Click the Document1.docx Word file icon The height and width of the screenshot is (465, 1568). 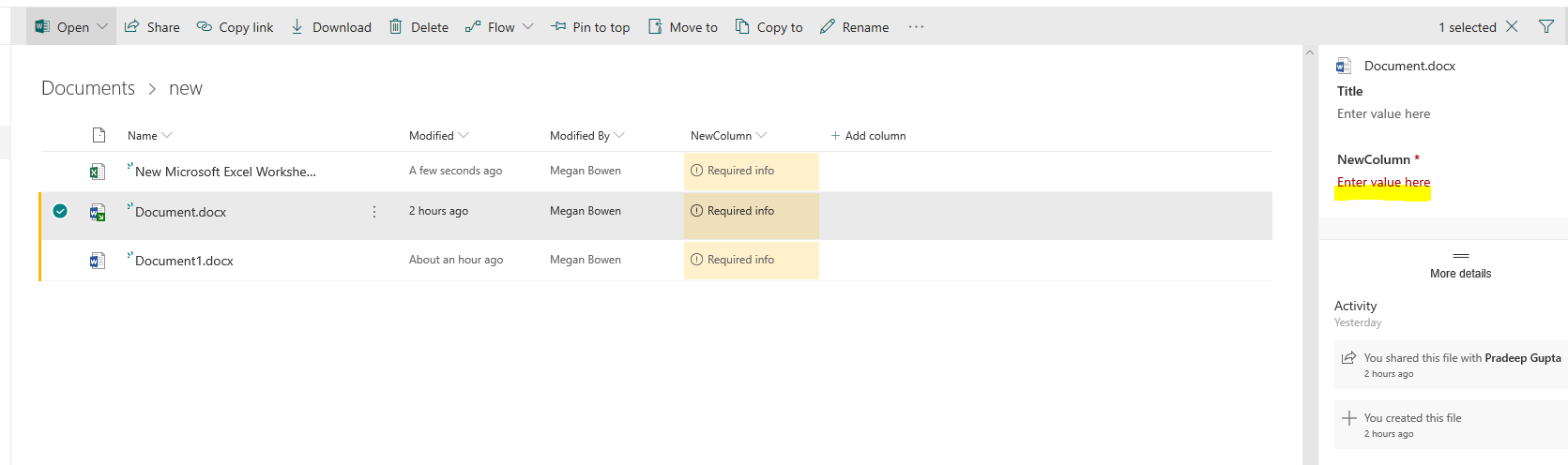click(x=97, y=261)
